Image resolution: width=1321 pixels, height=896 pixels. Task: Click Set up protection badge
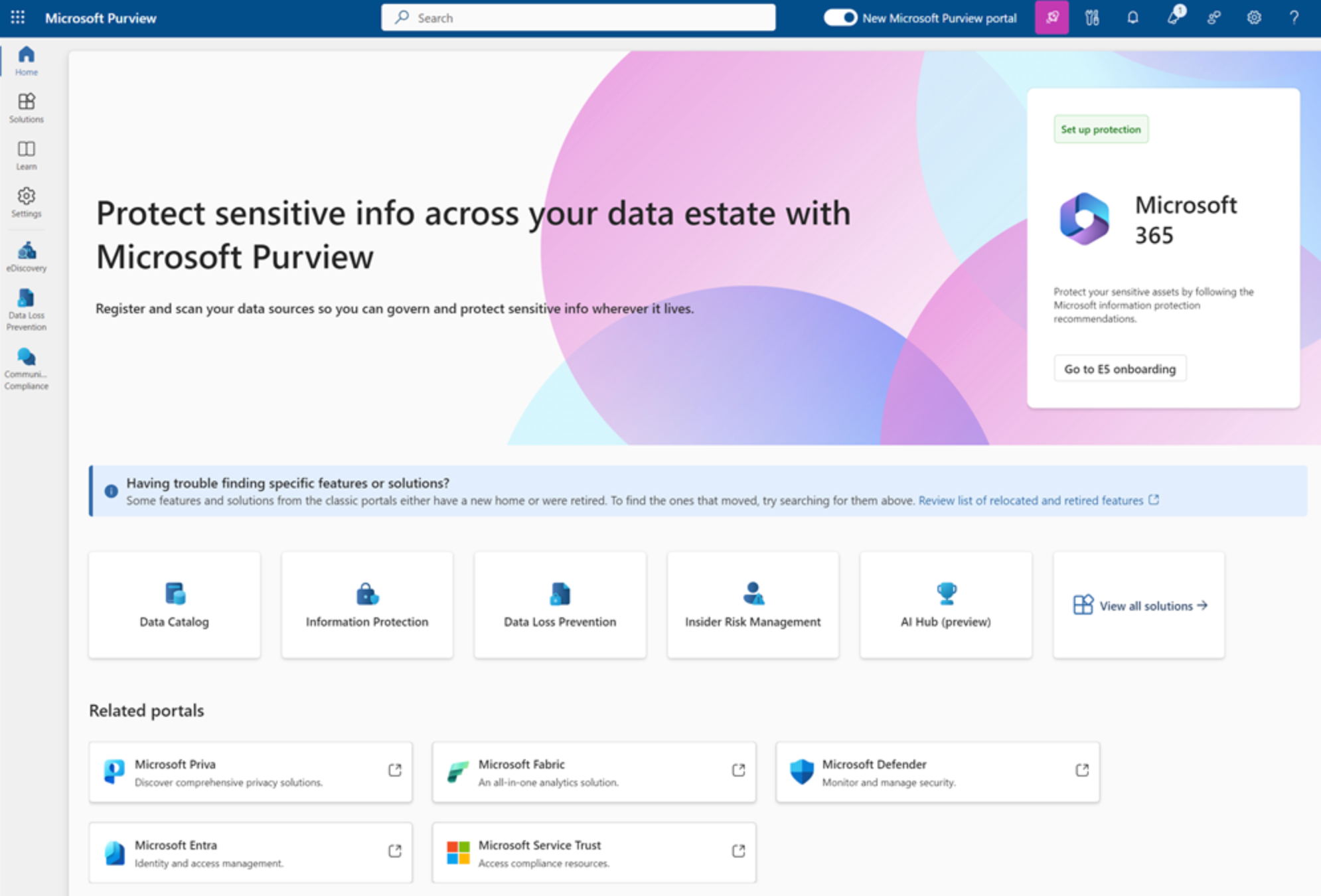[x=1101, y=129]
